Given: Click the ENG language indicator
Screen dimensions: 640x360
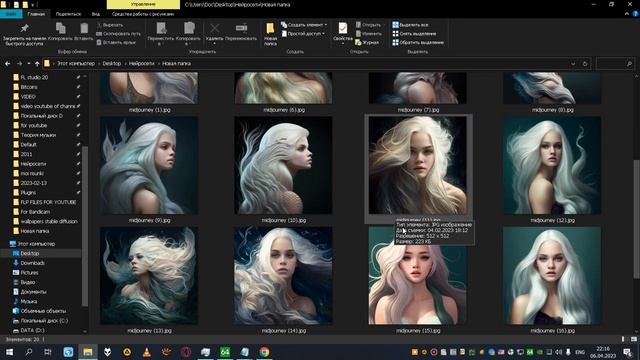Looking at the screenshot, I should [580, 352].
